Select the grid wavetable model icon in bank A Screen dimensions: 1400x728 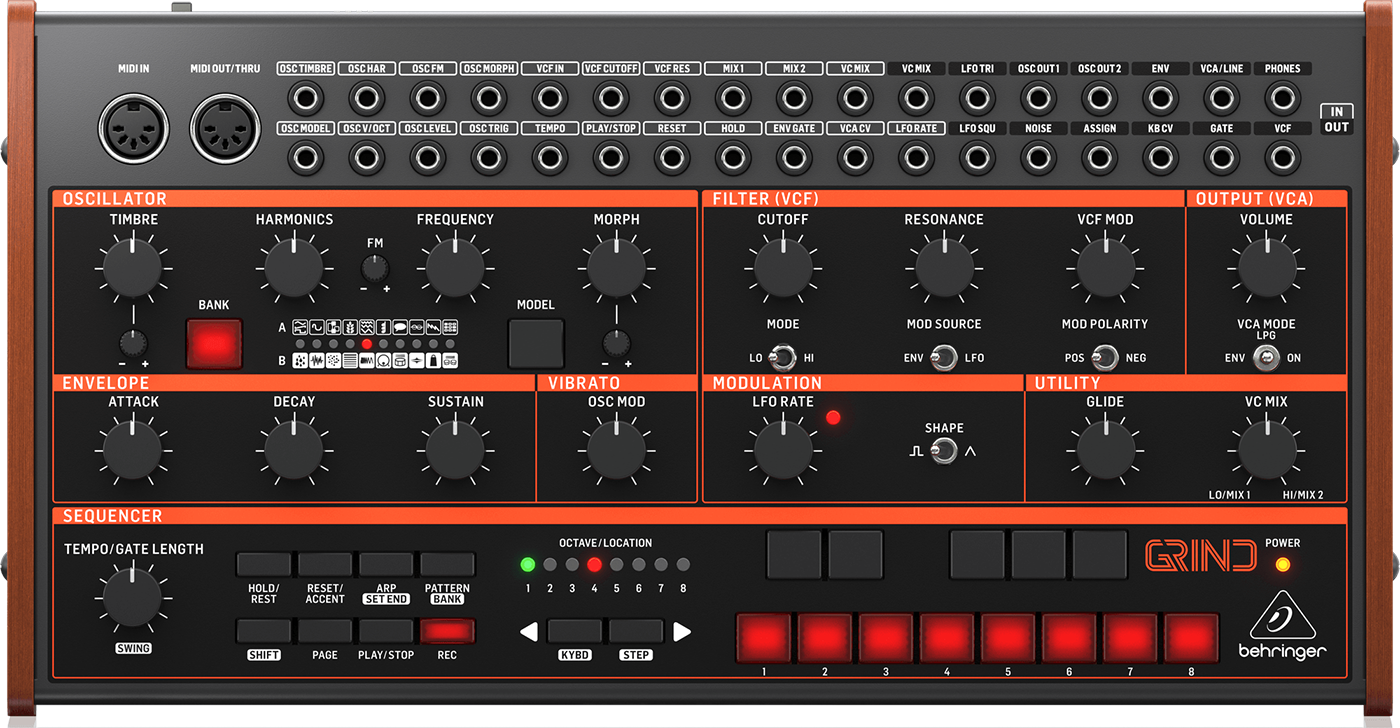coord(450,327)
